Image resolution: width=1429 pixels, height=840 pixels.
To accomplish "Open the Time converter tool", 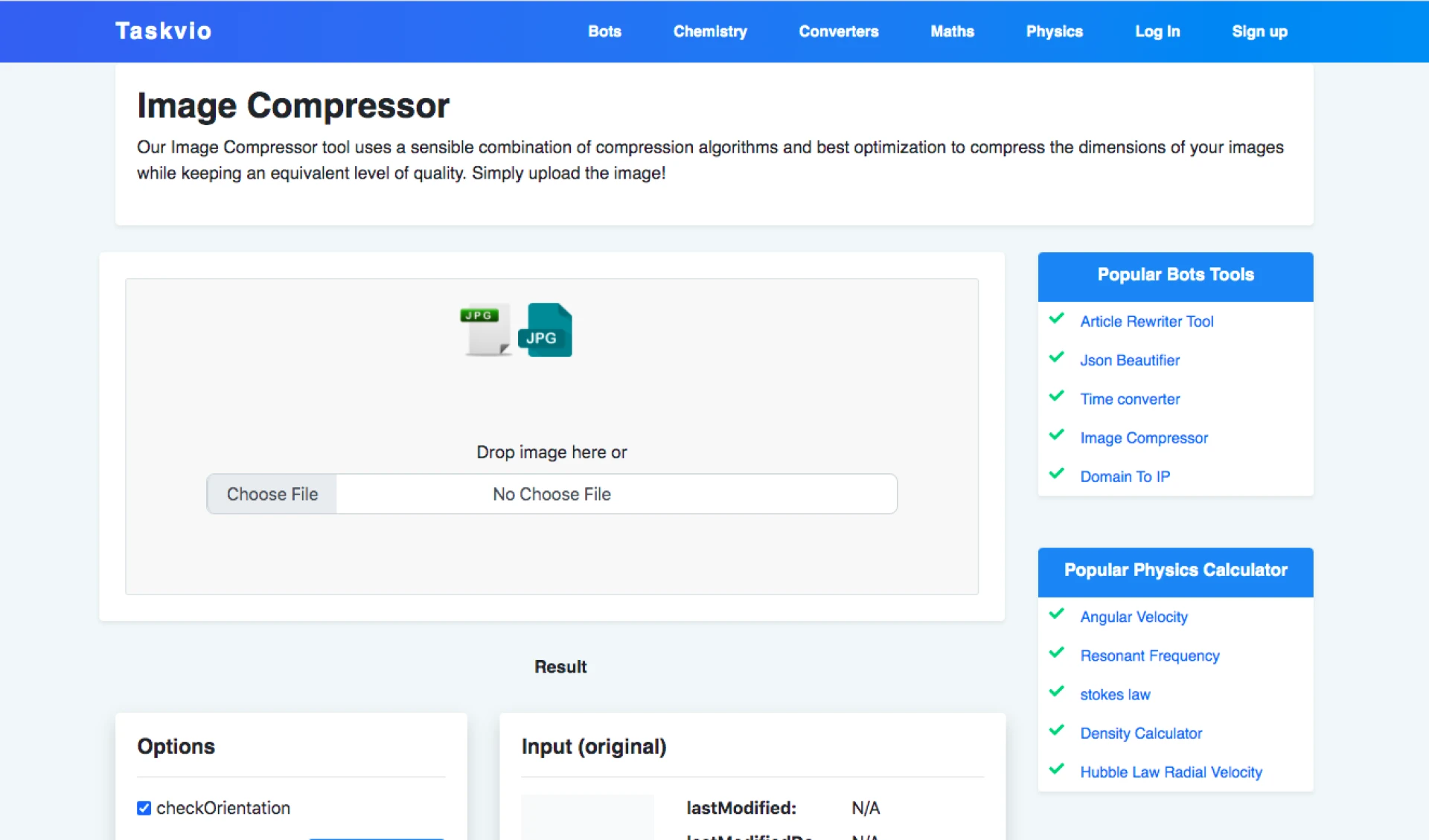I will click(x=1130, y=399).
